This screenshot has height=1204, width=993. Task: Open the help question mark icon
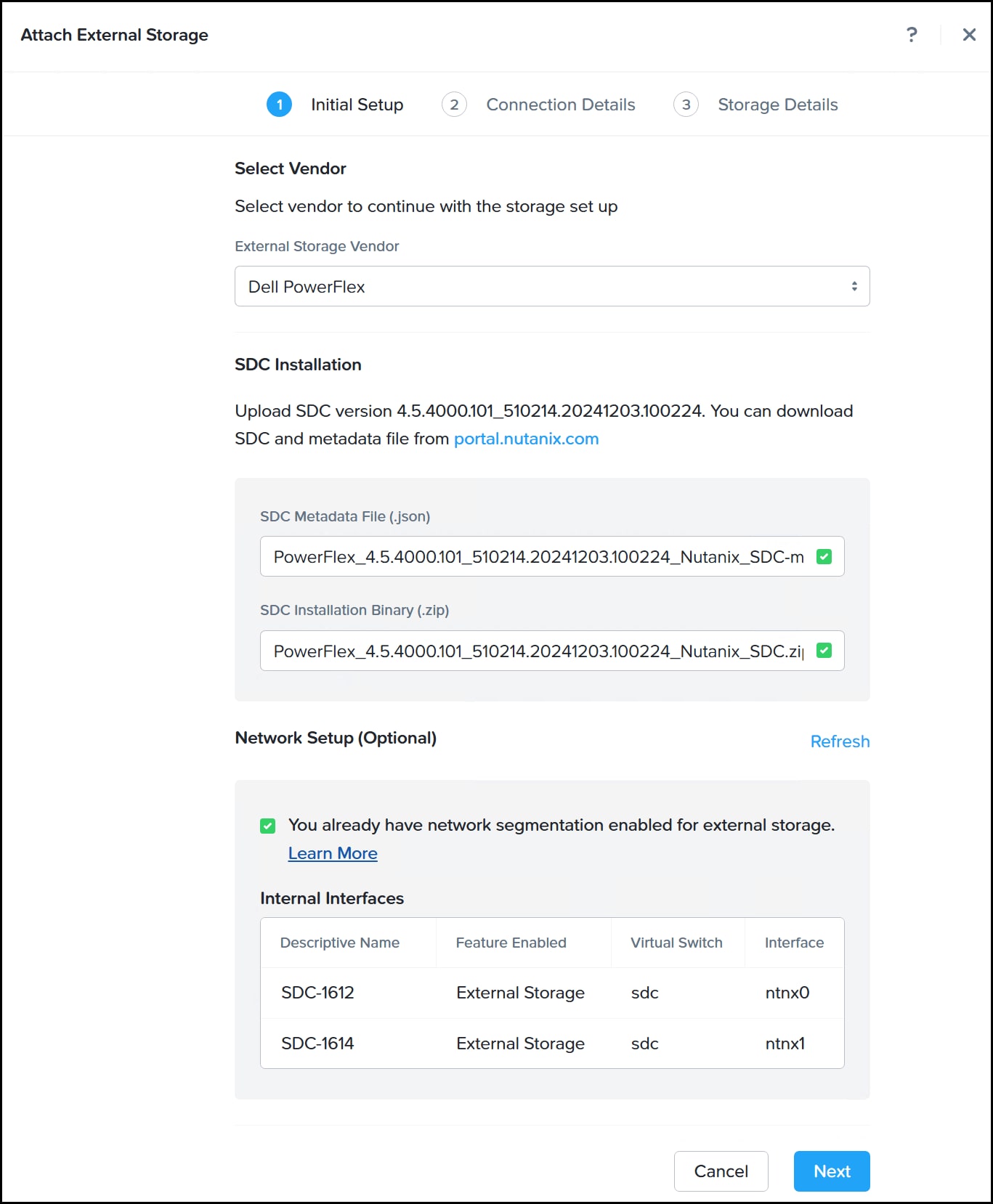point(912,34)
